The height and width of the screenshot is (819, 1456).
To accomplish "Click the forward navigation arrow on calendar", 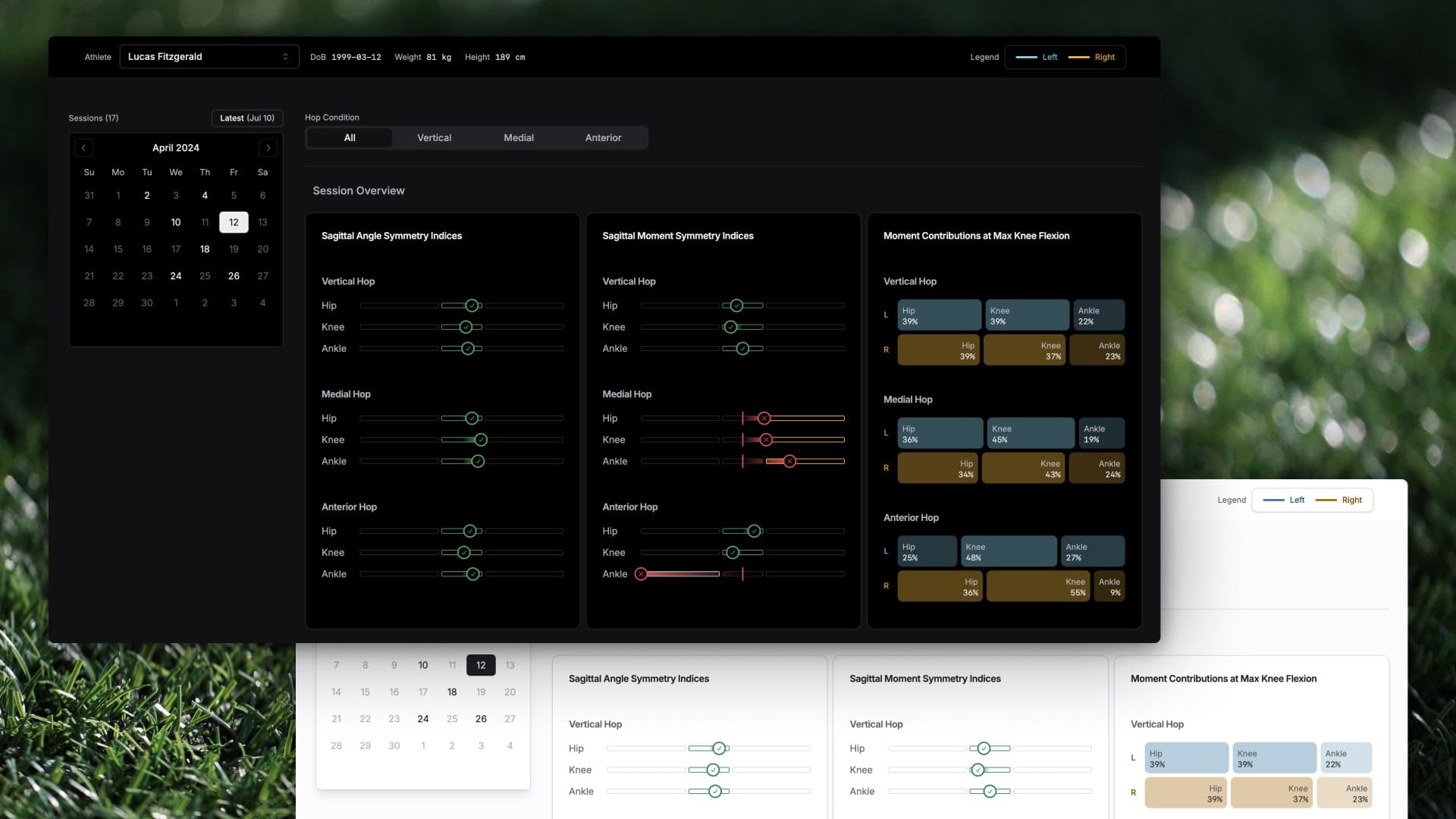I will (269, 148).
